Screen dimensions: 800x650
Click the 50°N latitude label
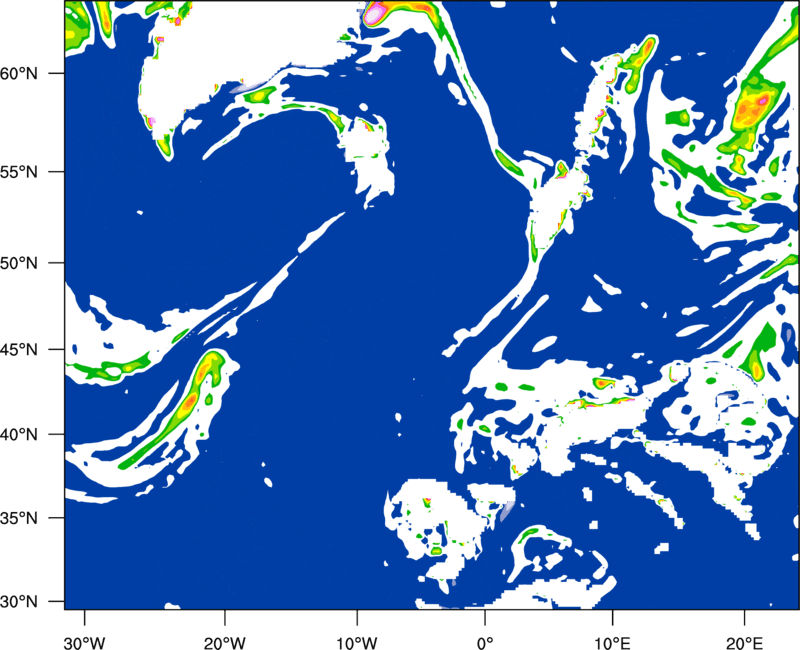pyautogui.click(x=19, y=263)
